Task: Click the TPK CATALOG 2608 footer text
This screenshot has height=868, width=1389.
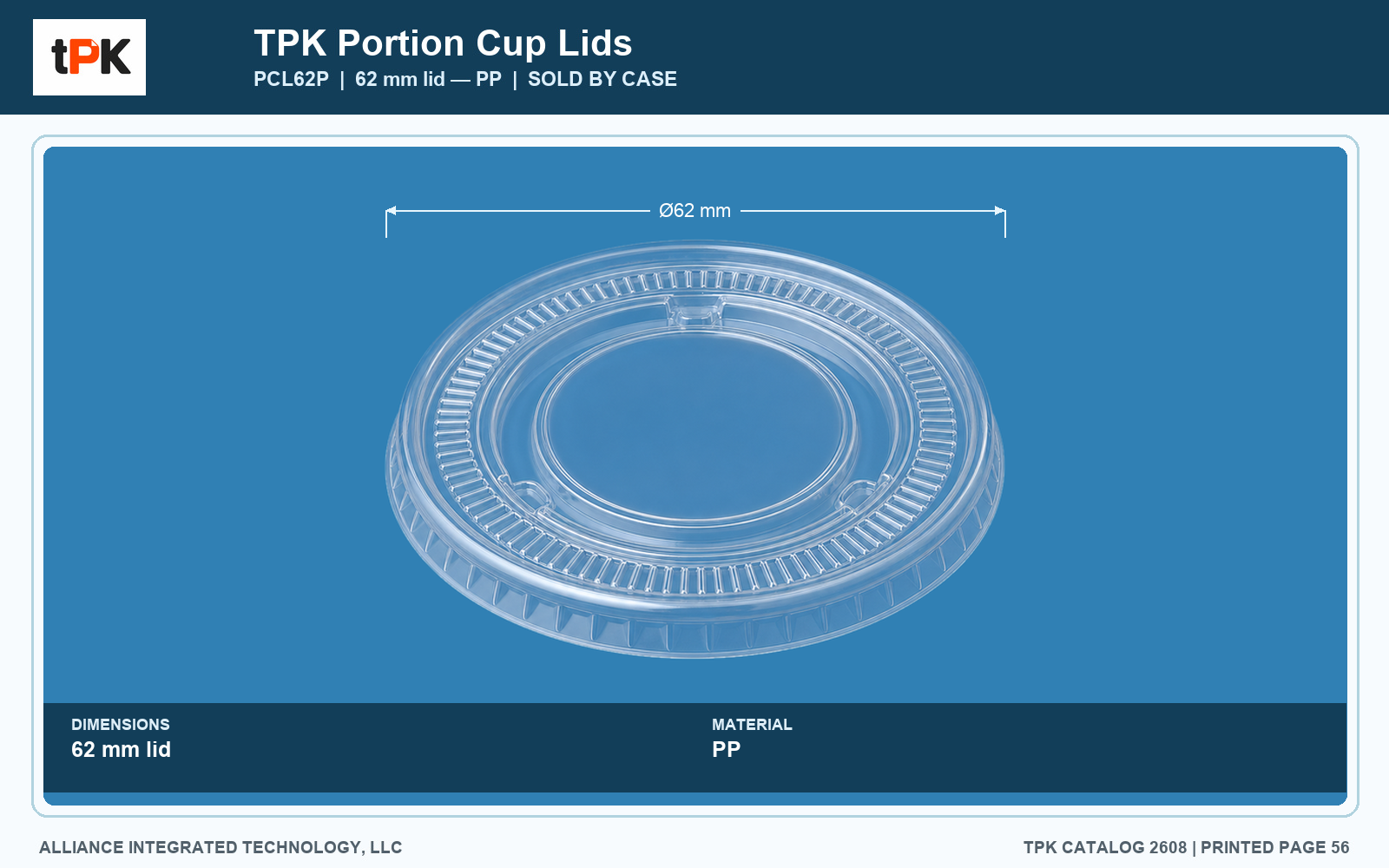Action: (x=1104, y=847)
